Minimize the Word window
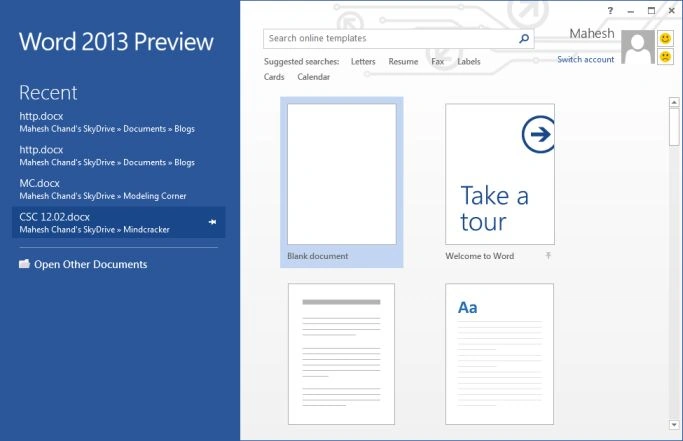683x441 pixels. 631,11
